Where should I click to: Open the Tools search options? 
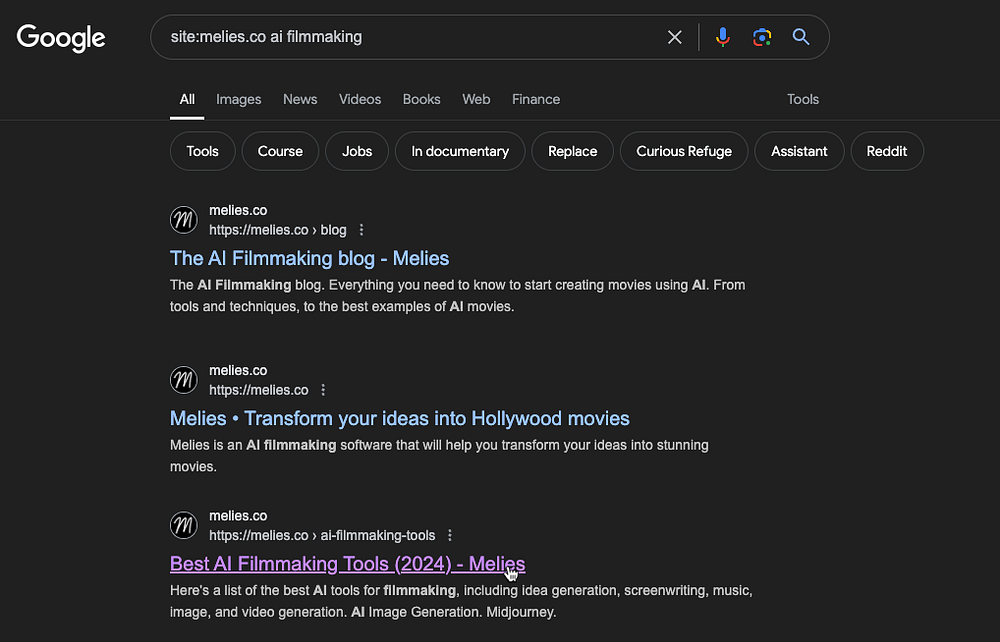click(x=802, y=99)
